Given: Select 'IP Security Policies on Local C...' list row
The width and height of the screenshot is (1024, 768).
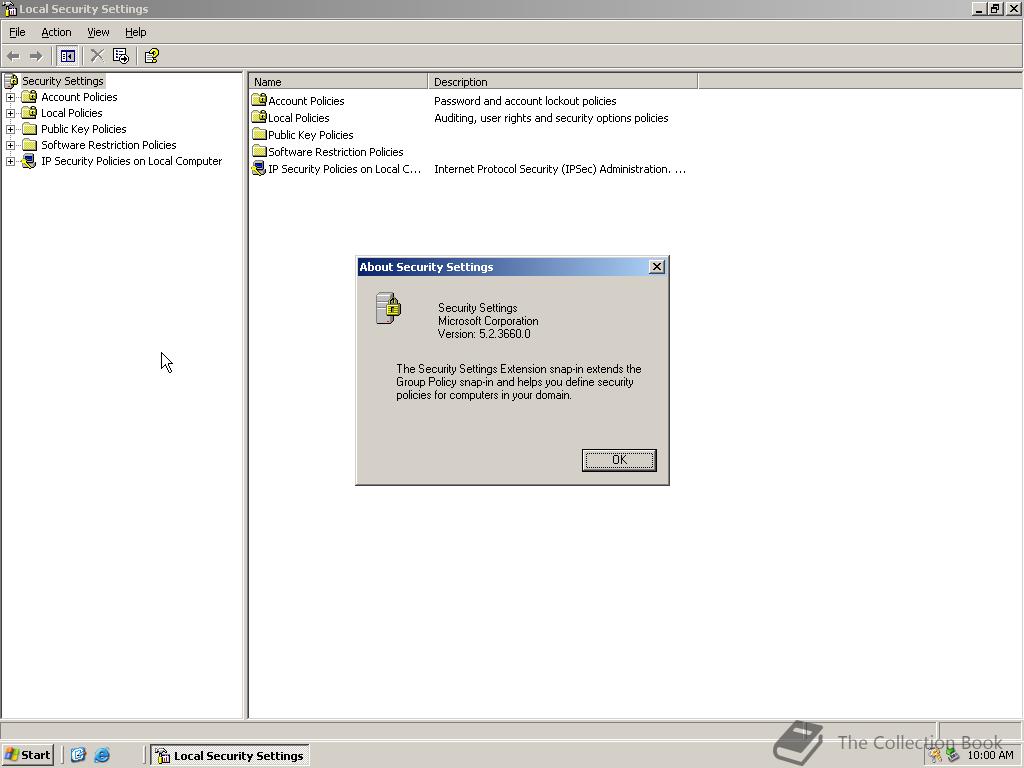Looking at the screenshot, I should pyautogui.click(x=344, y=168).
